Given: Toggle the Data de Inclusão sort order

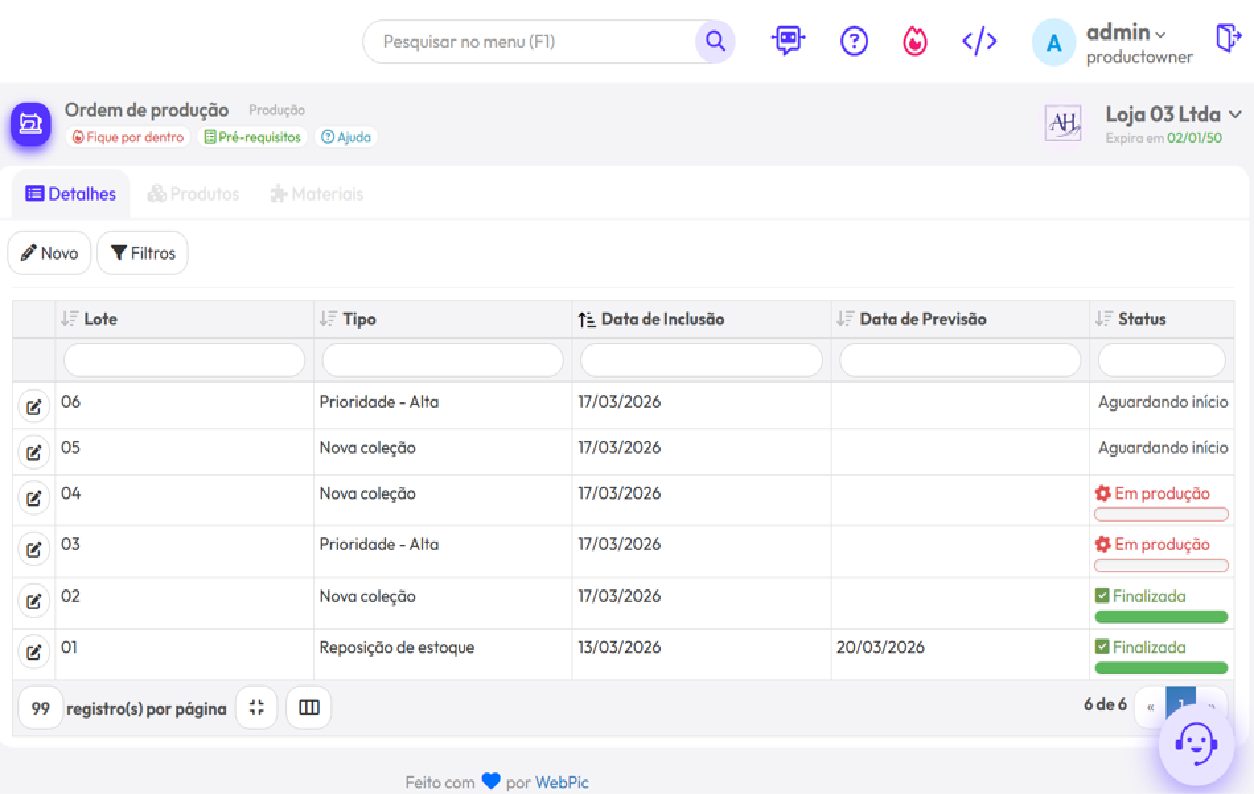Looking at the screenshot, I should 585,318.
